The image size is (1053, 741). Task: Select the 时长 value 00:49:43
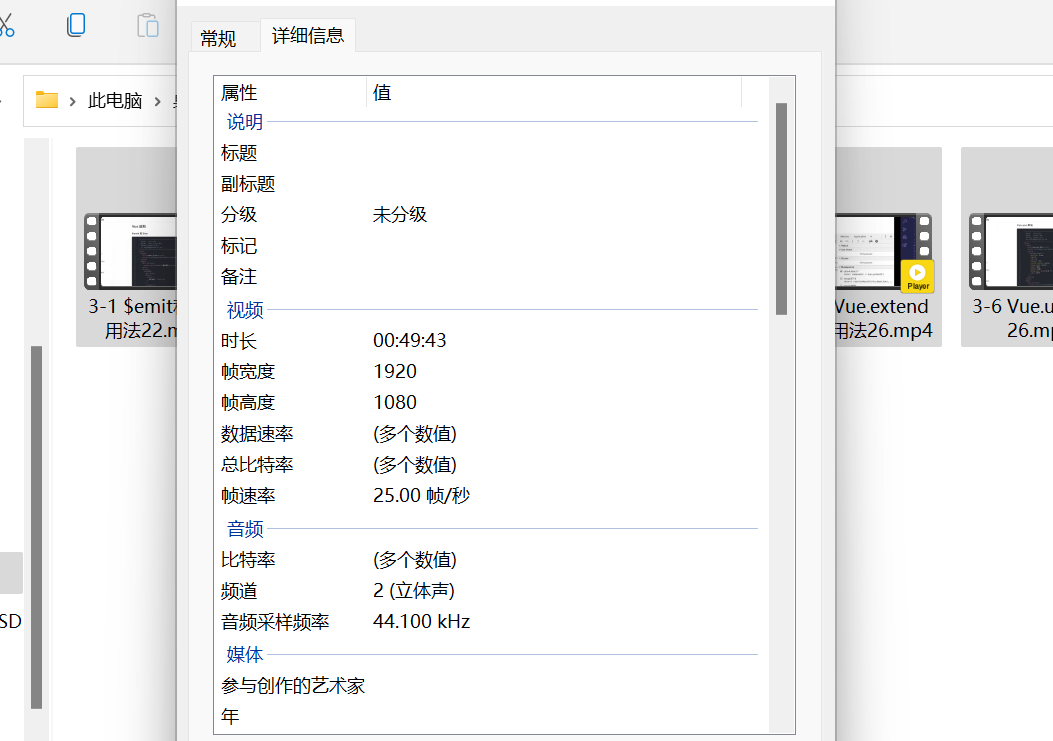(411, 339)
